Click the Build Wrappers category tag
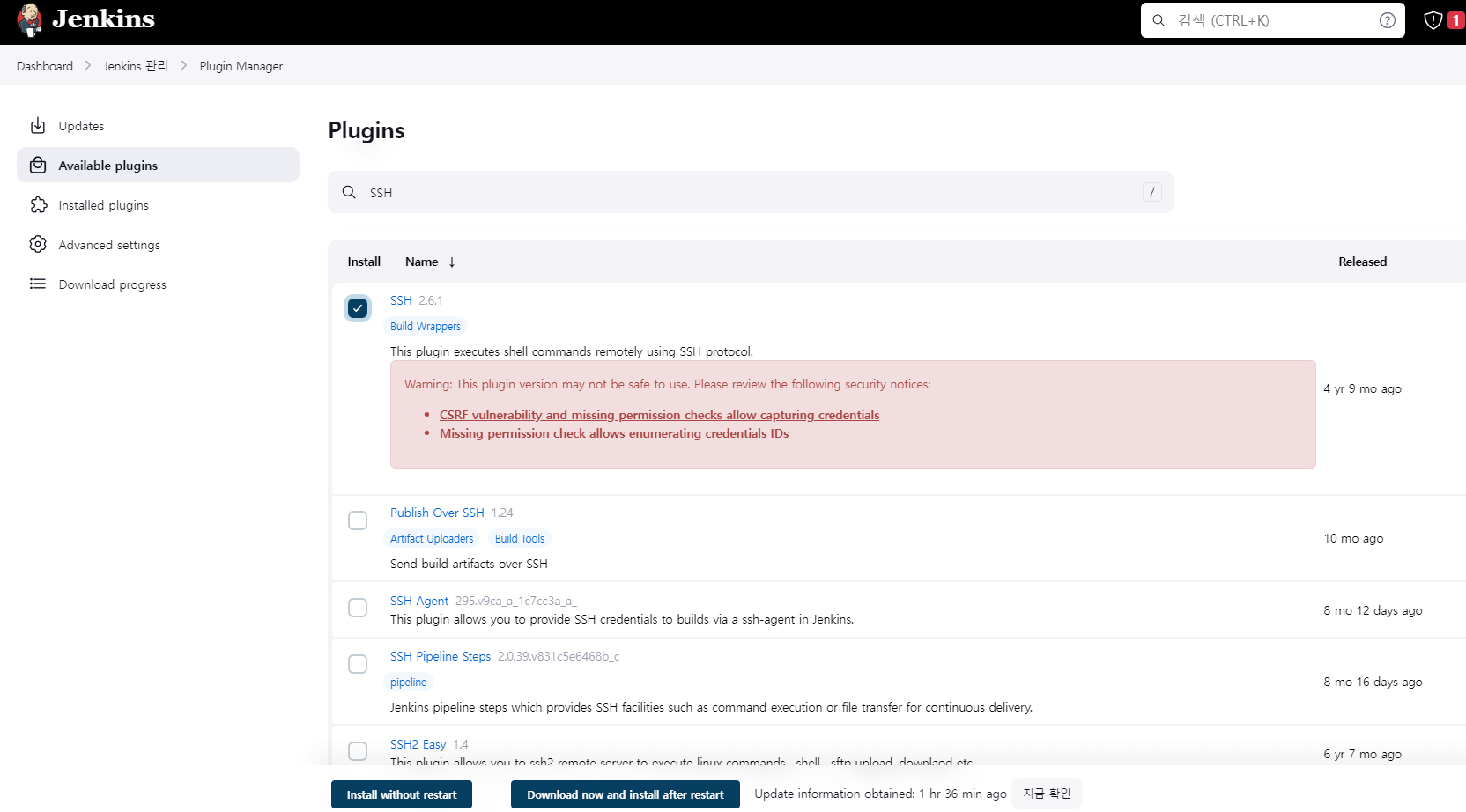This screenshot has height=812, width=1466. (426, 326)
